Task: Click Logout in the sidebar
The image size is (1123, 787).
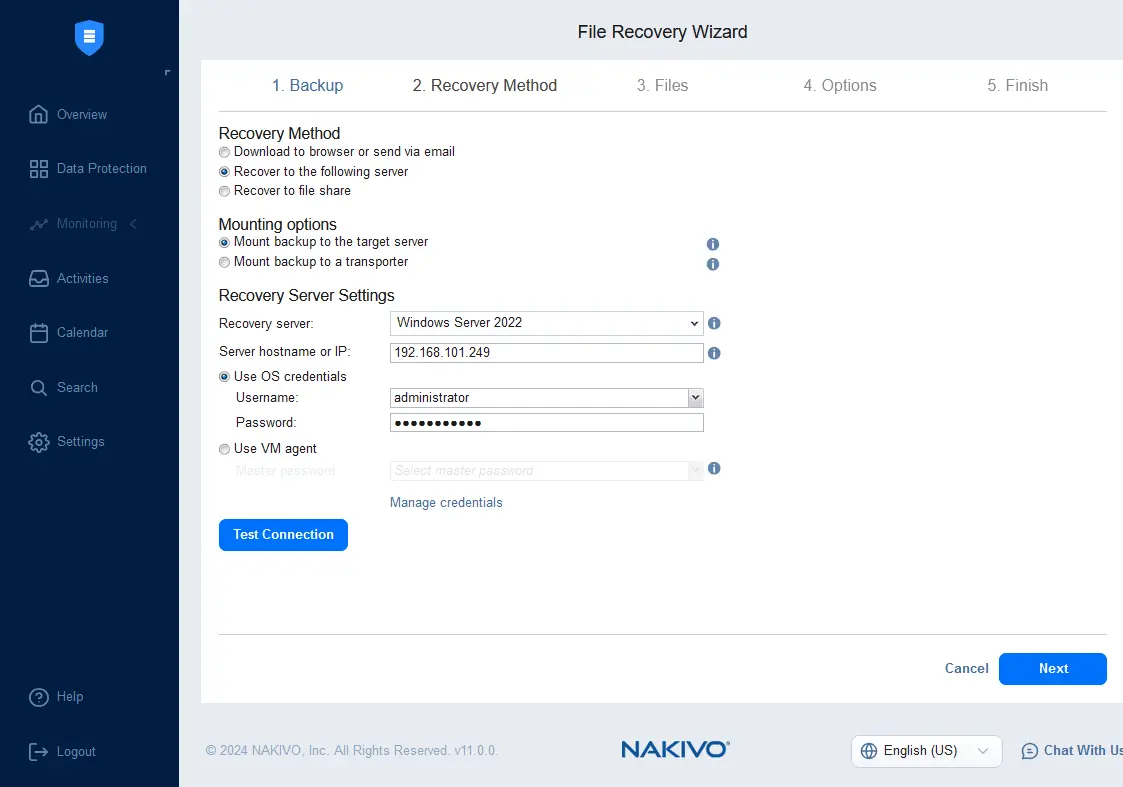Action: (76, 751)
